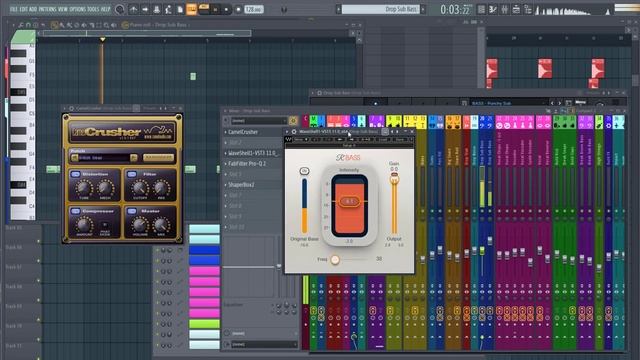Image resolution: width=640 pixels, height=360 pixels.
Task: Click the next patch arrow in CamelCrusher
Action: (x=133, y=158)
